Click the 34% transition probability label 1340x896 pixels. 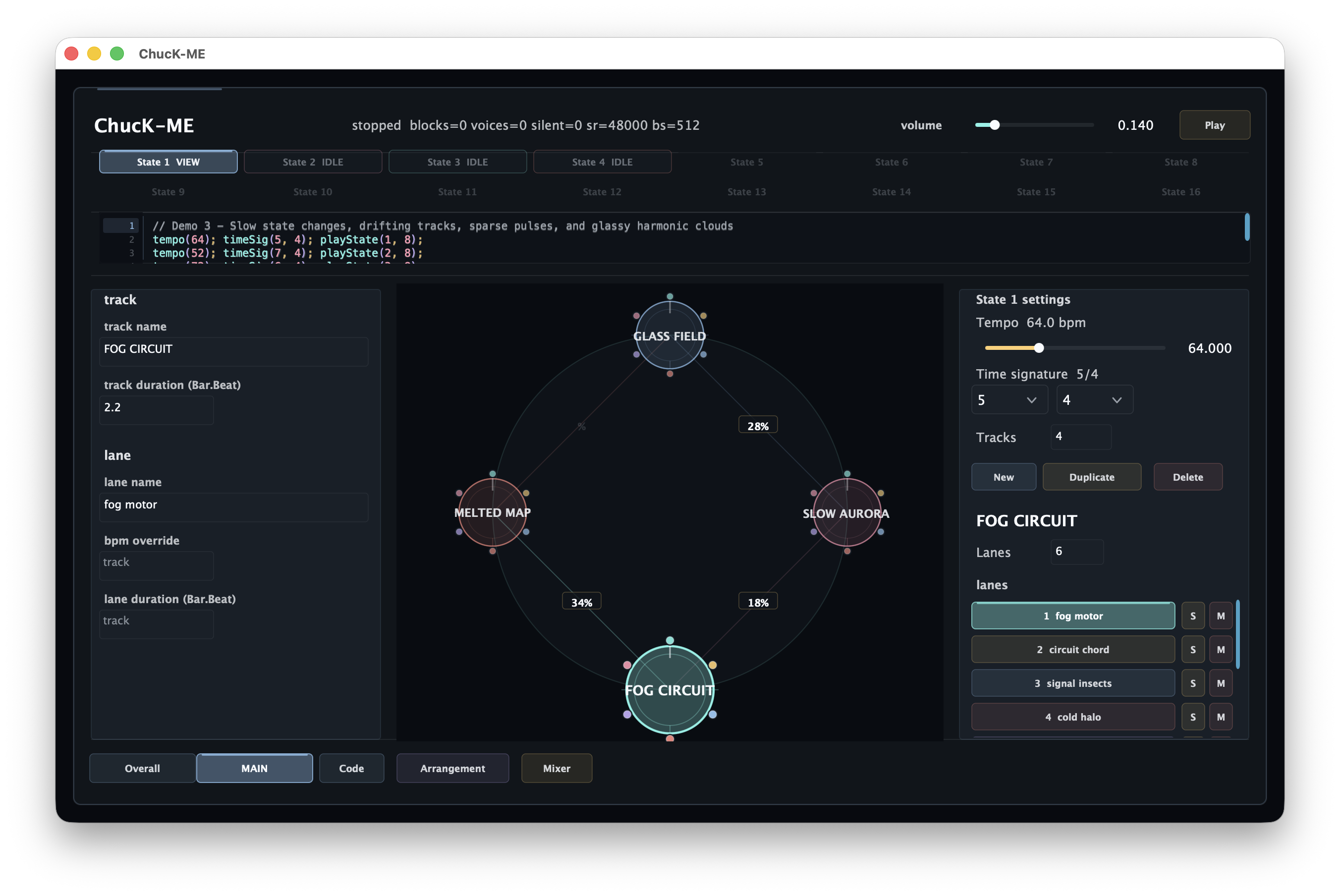tap(582, 602)
